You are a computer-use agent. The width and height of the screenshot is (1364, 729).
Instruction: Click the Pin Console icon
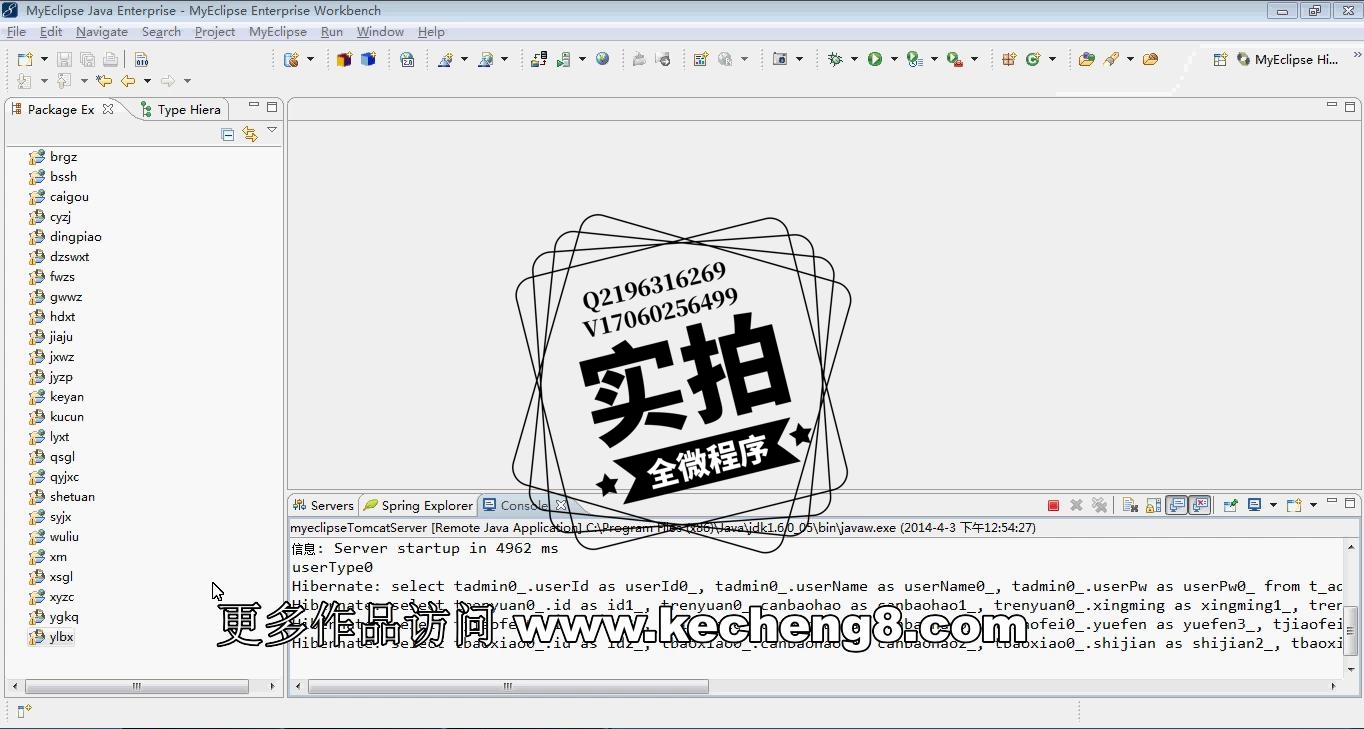[1230, 506]
